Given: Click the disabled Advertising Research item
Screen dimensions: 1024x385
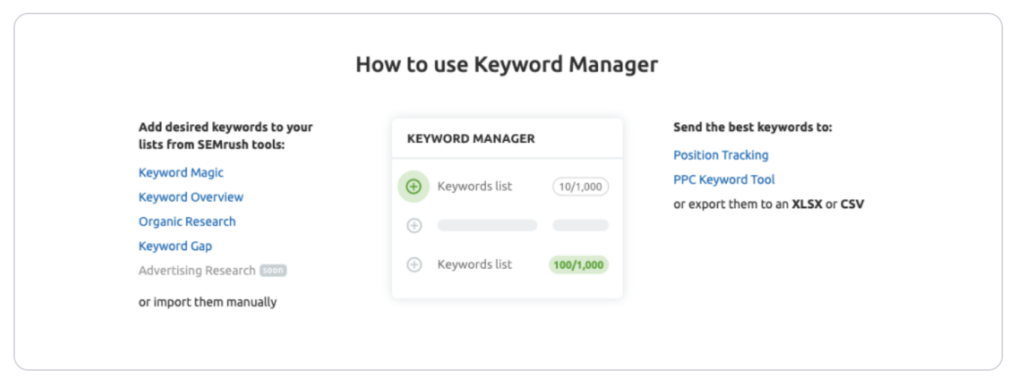Looking at the screenshot, I should 197,270.
